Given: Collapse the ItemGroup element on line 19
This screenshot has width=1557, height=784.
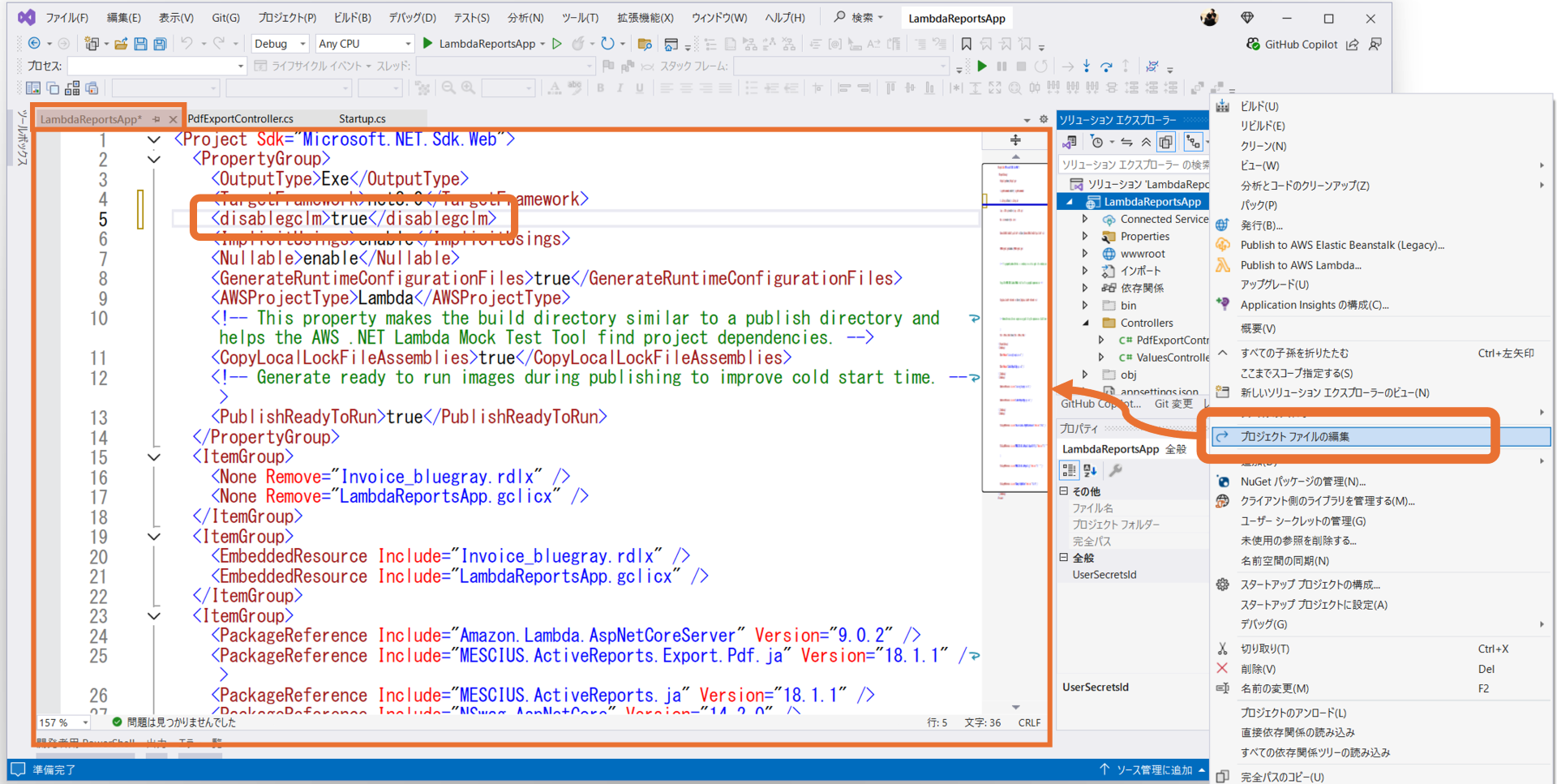Looking at the screenshot, I should 153,537.
